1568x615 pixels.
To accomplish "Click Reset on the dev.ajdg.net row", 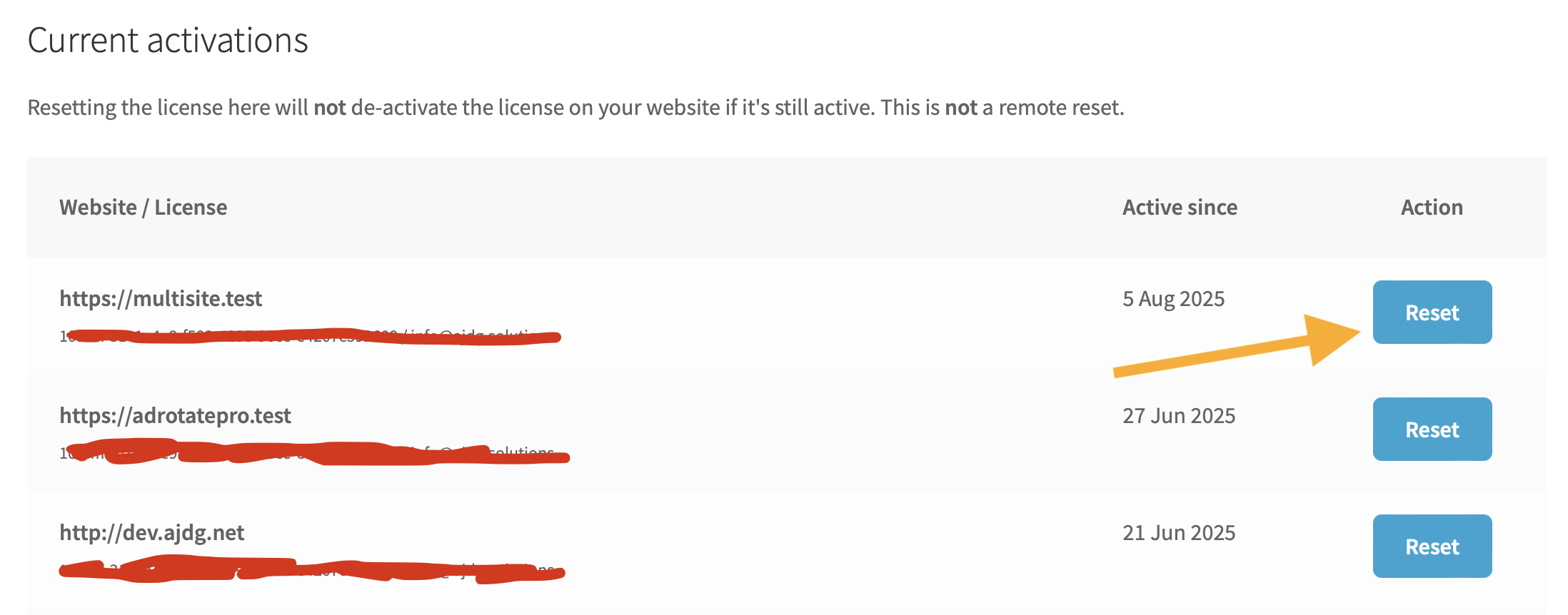I will pyautogui.click(x=1432, y=547).
